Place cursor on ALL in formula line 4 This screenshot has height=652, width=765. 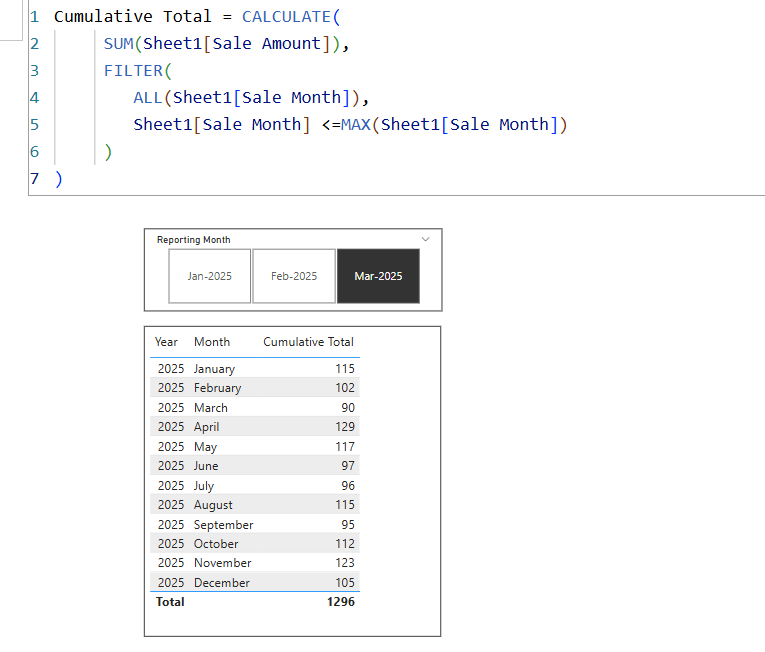[x=148, y=98]
